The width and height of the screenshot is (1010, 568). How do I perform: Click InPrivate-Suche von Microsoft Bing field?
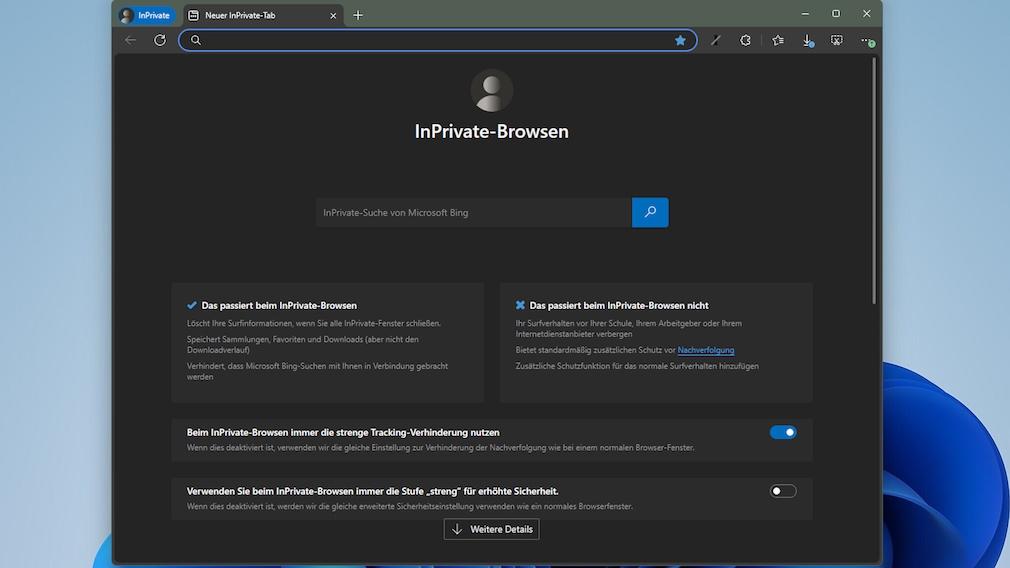(x=473, y=213)
